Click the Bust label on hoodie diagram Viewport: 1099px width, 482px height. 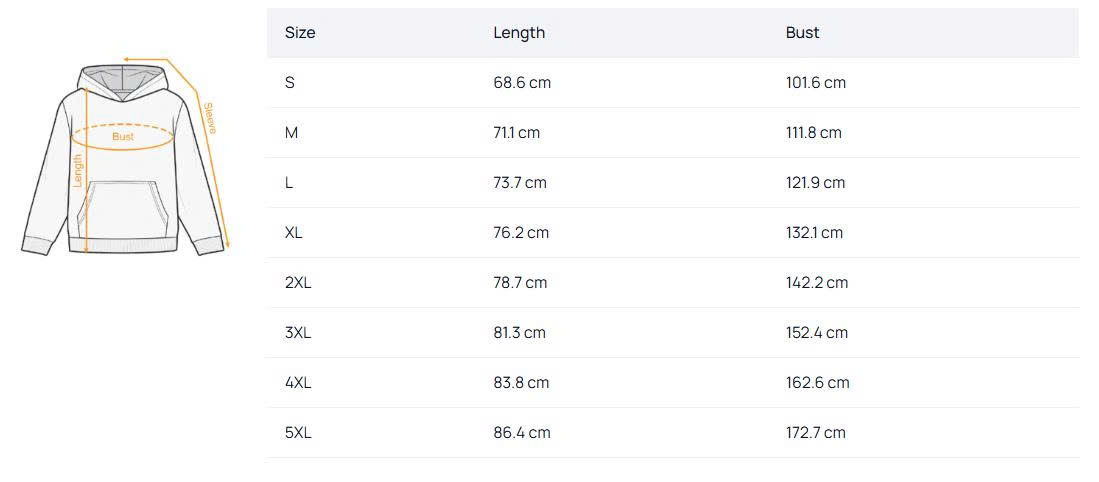pyautogui.click(x=123, y=137)
